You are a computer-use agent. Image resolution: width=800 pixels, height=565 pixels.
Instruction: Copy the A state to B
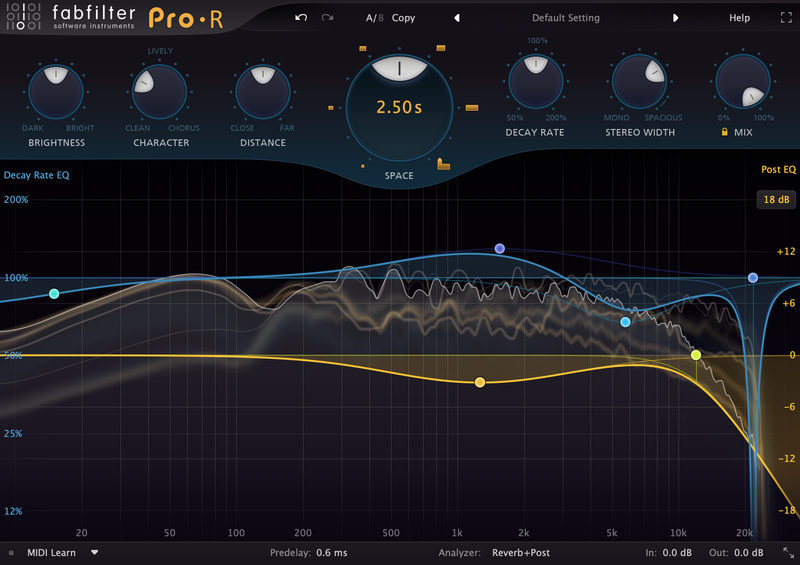[x=403, y=18]
